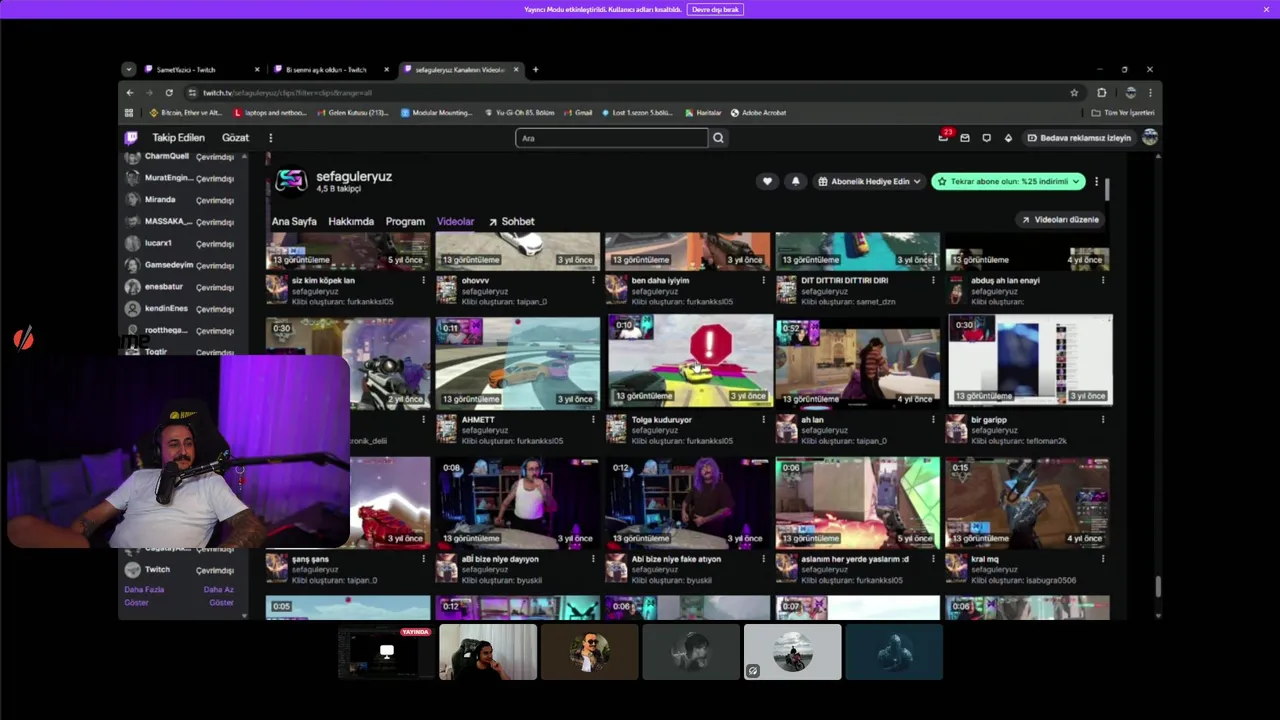
Task: Open the tab search dropdown arrow
Action: click(129, 70)
